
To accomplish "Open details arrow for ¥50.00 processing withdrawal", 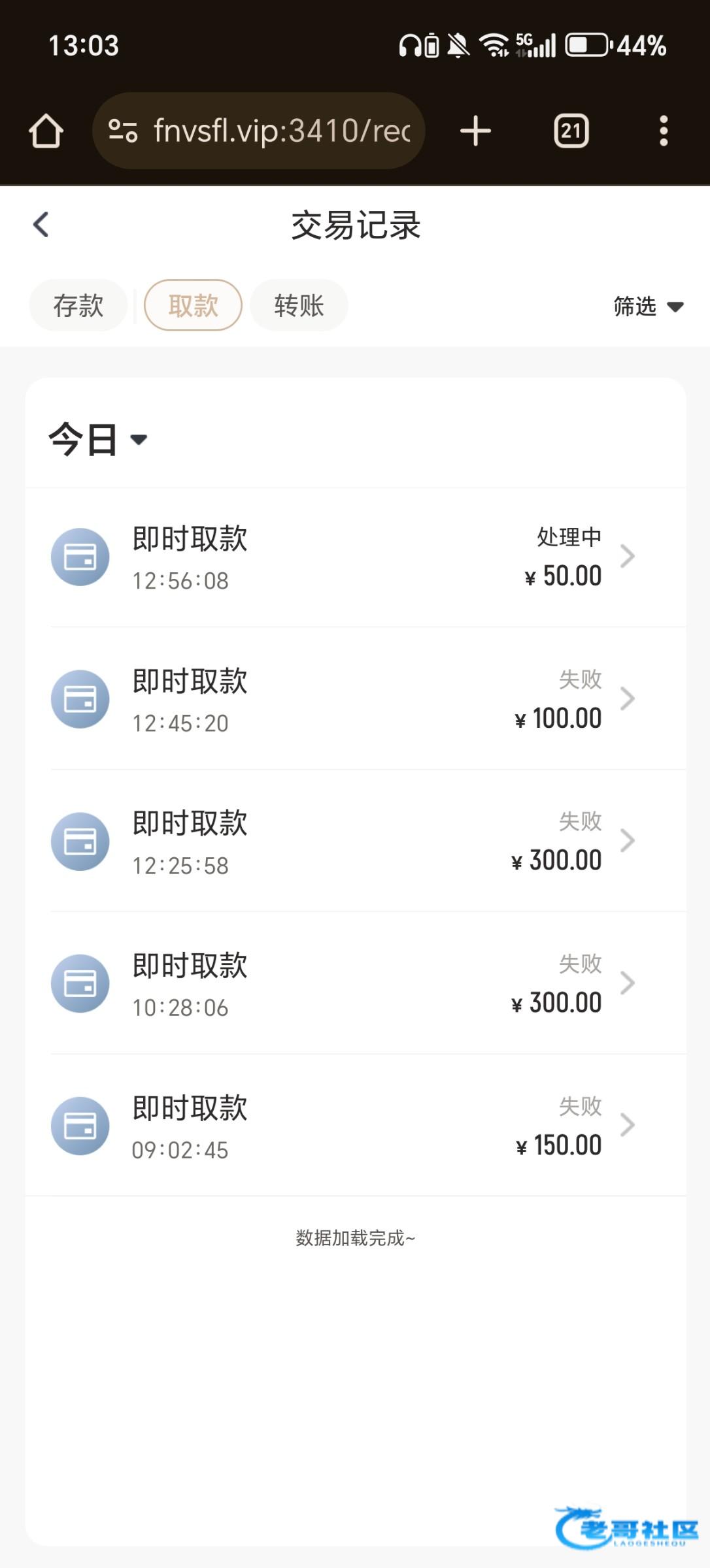I will pyautogui.click(x=627, y=557).
